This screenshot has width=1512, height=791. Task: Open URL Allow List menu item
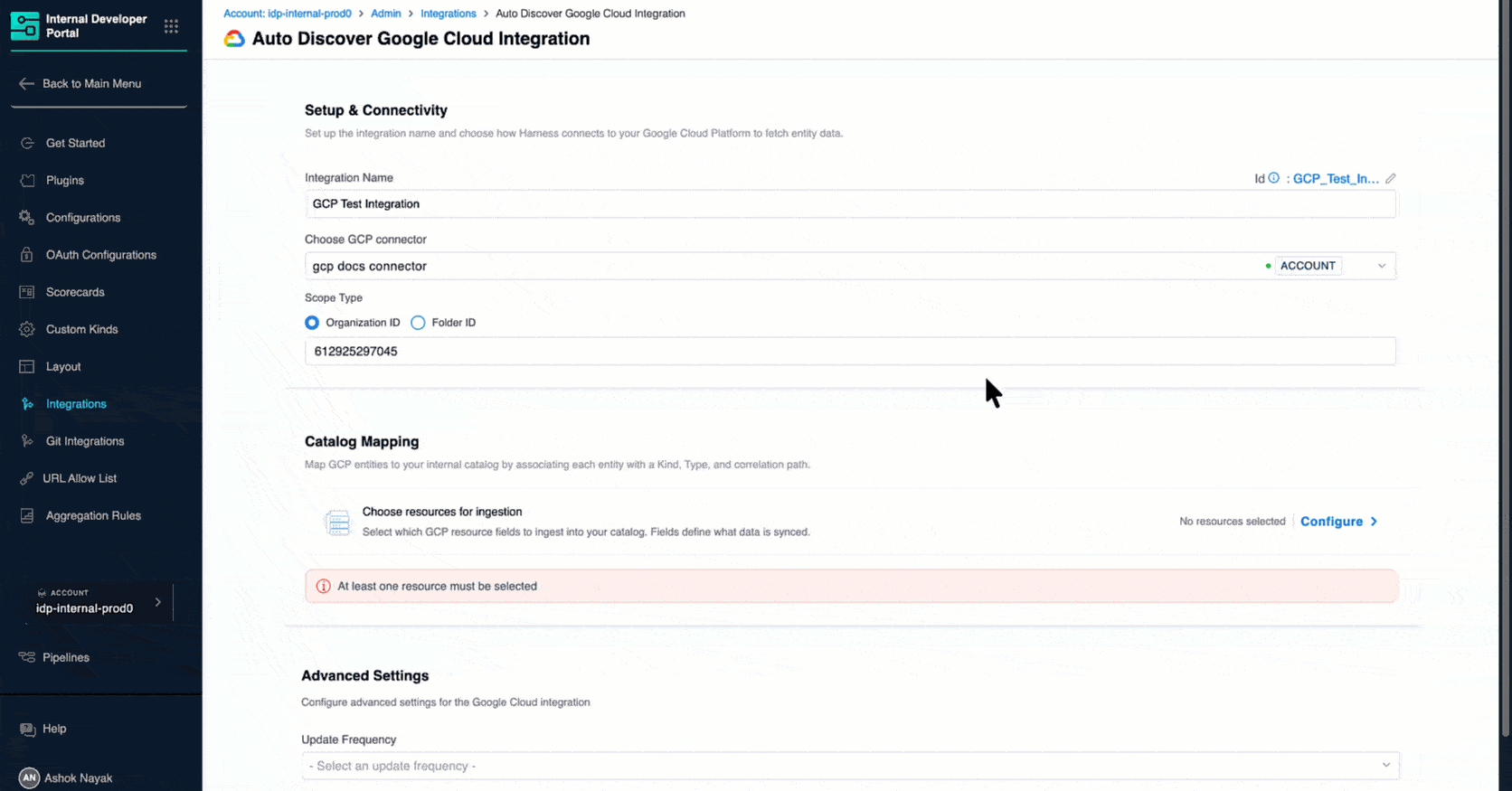[x=80, y=478]
